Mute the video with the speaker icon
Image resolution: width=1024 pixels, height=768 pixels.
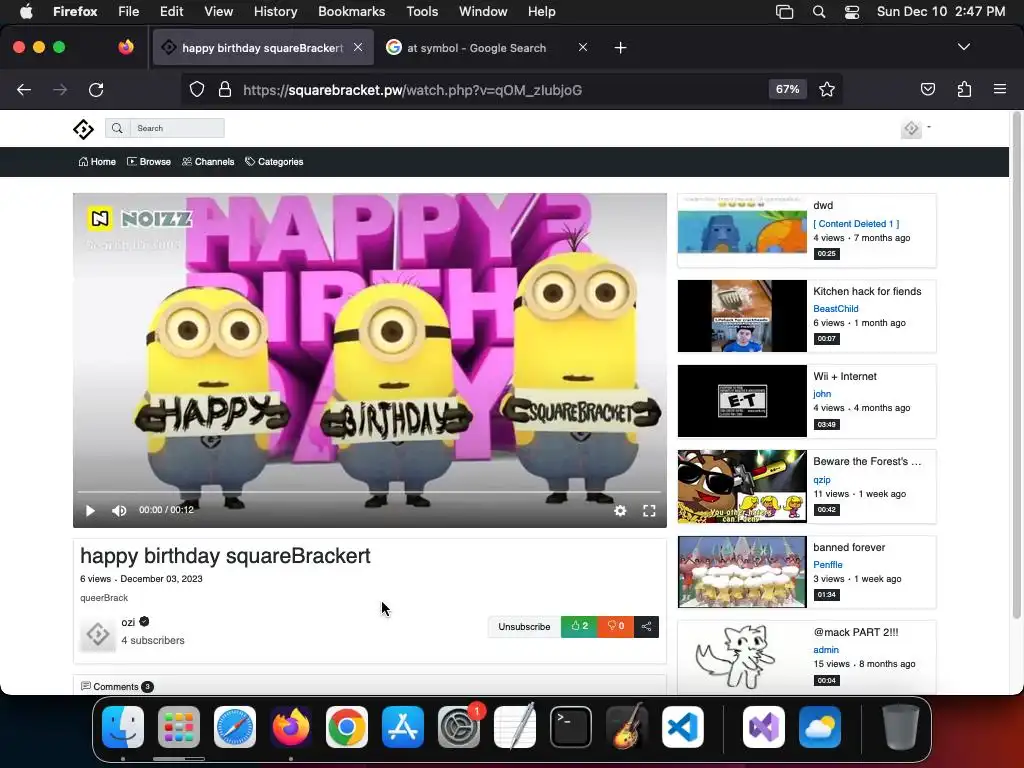pyautogui.click(x=119, y=511)
